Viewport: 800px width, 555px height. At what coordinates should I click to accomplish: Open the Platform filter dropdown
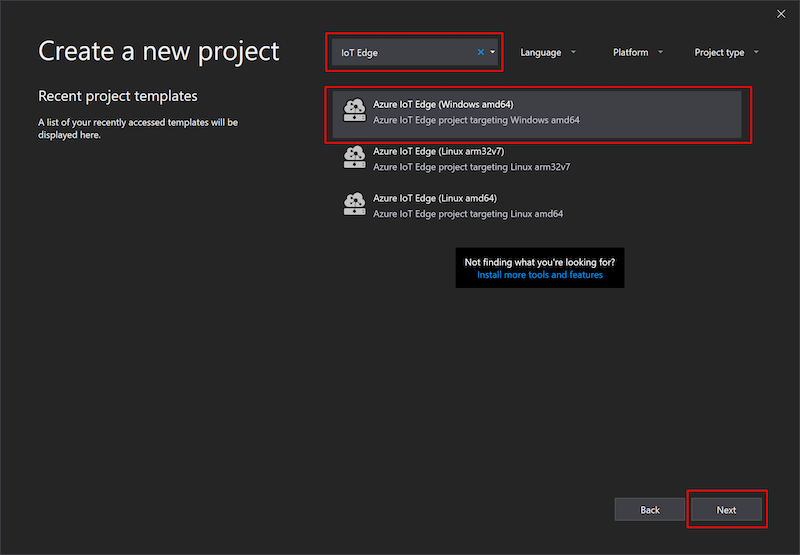638,53
